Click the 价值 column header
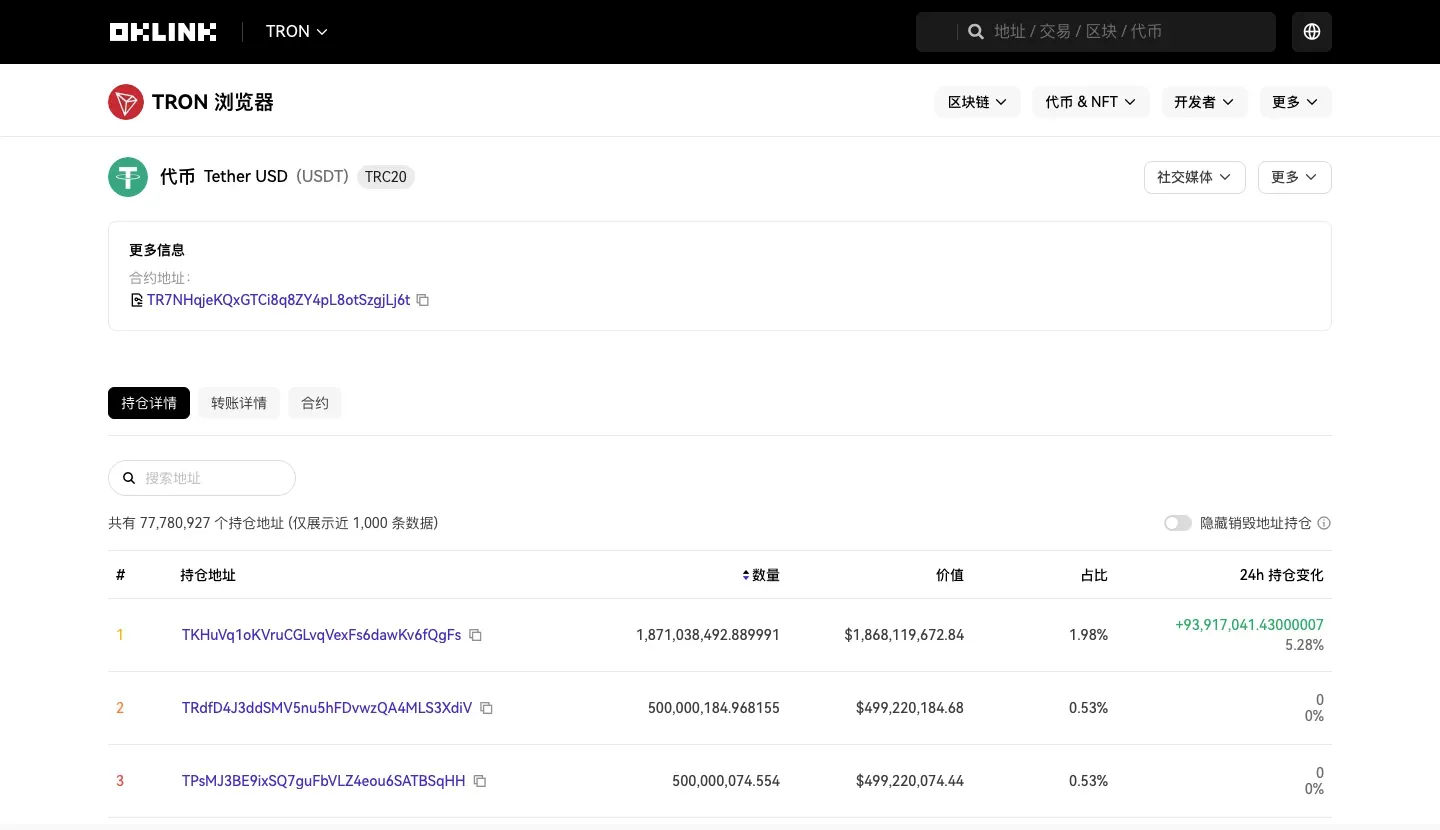1440x830 pixels. point(950,575)
